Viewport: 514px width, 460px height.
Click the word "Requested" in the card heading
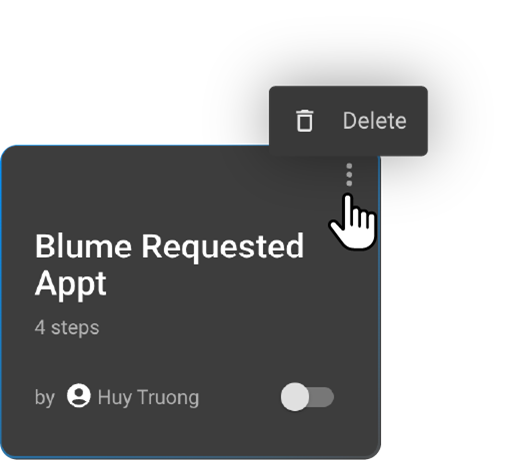[223, 247]
